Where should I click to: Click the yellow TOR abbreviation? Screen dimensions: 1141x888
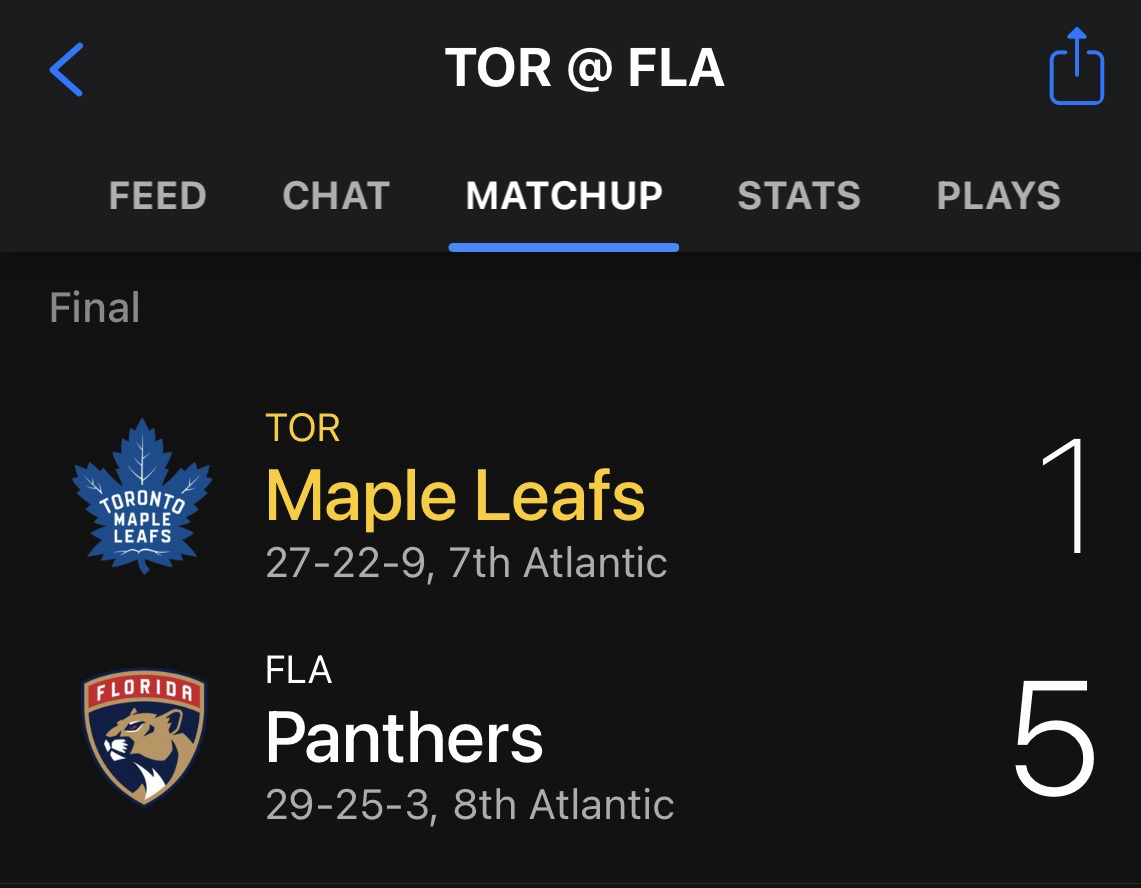click(x=303, y=428)
